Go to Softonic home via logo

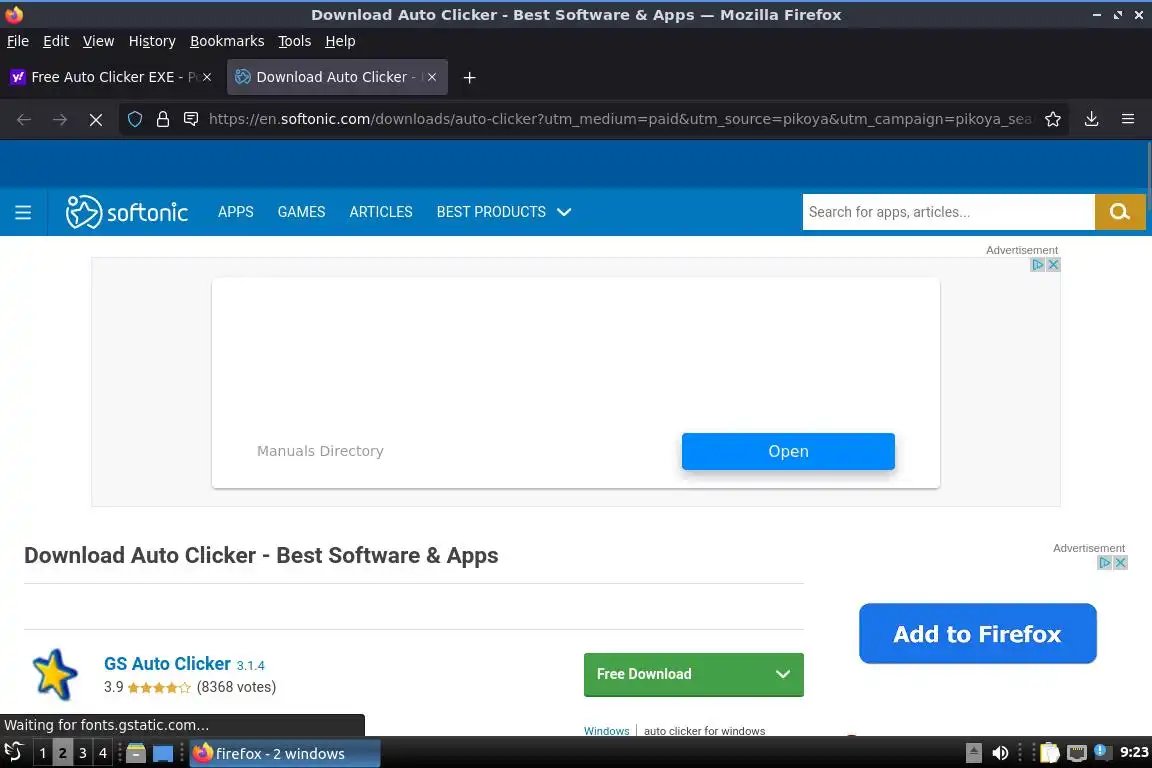click(x=126, y=212)
